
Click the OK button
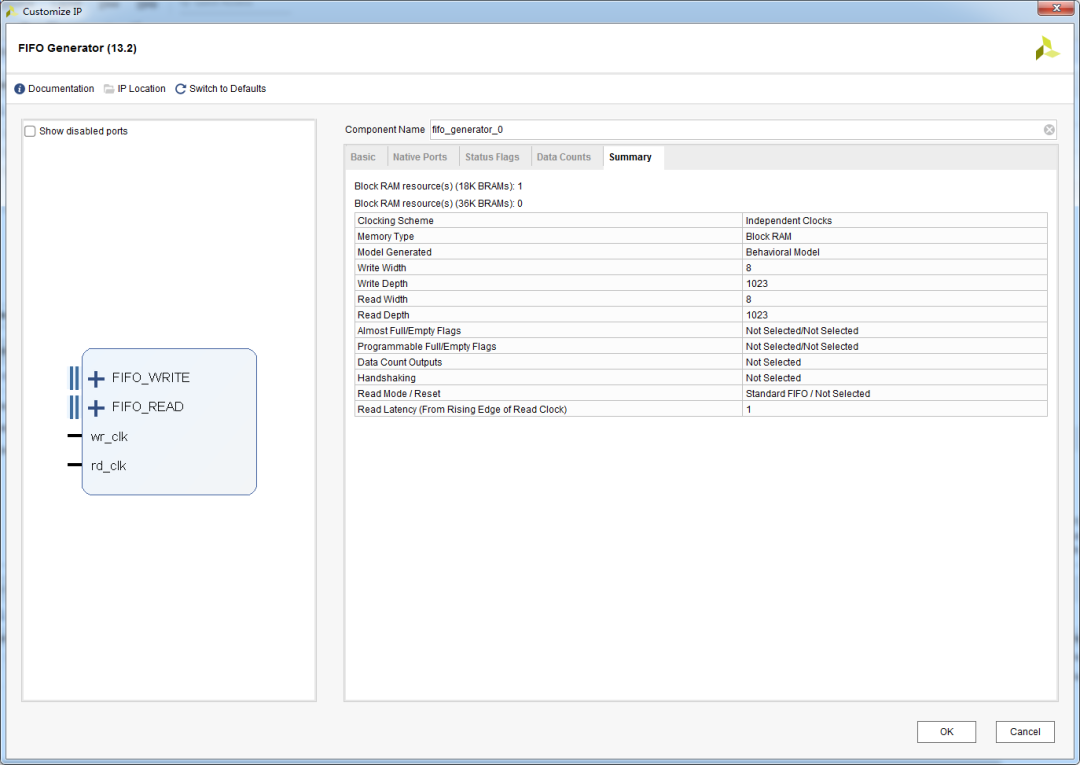pos(946,732)
